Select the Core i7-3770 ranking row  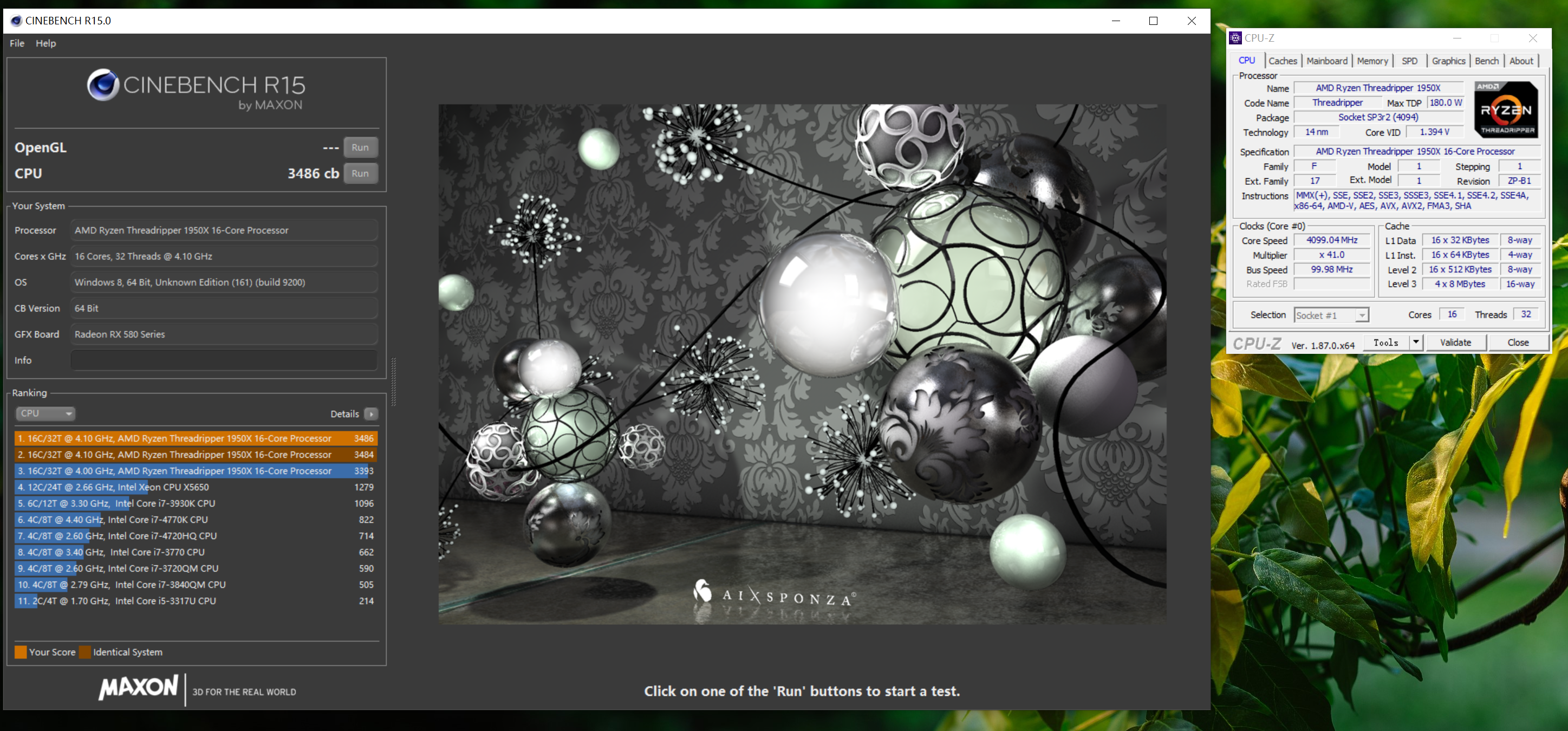pyautogui.click(x=196, y=553)
